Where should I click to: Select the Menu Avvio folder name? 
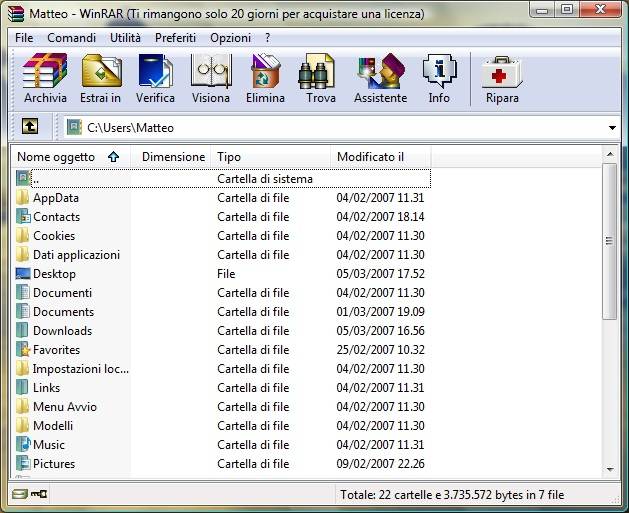(65, 407)
